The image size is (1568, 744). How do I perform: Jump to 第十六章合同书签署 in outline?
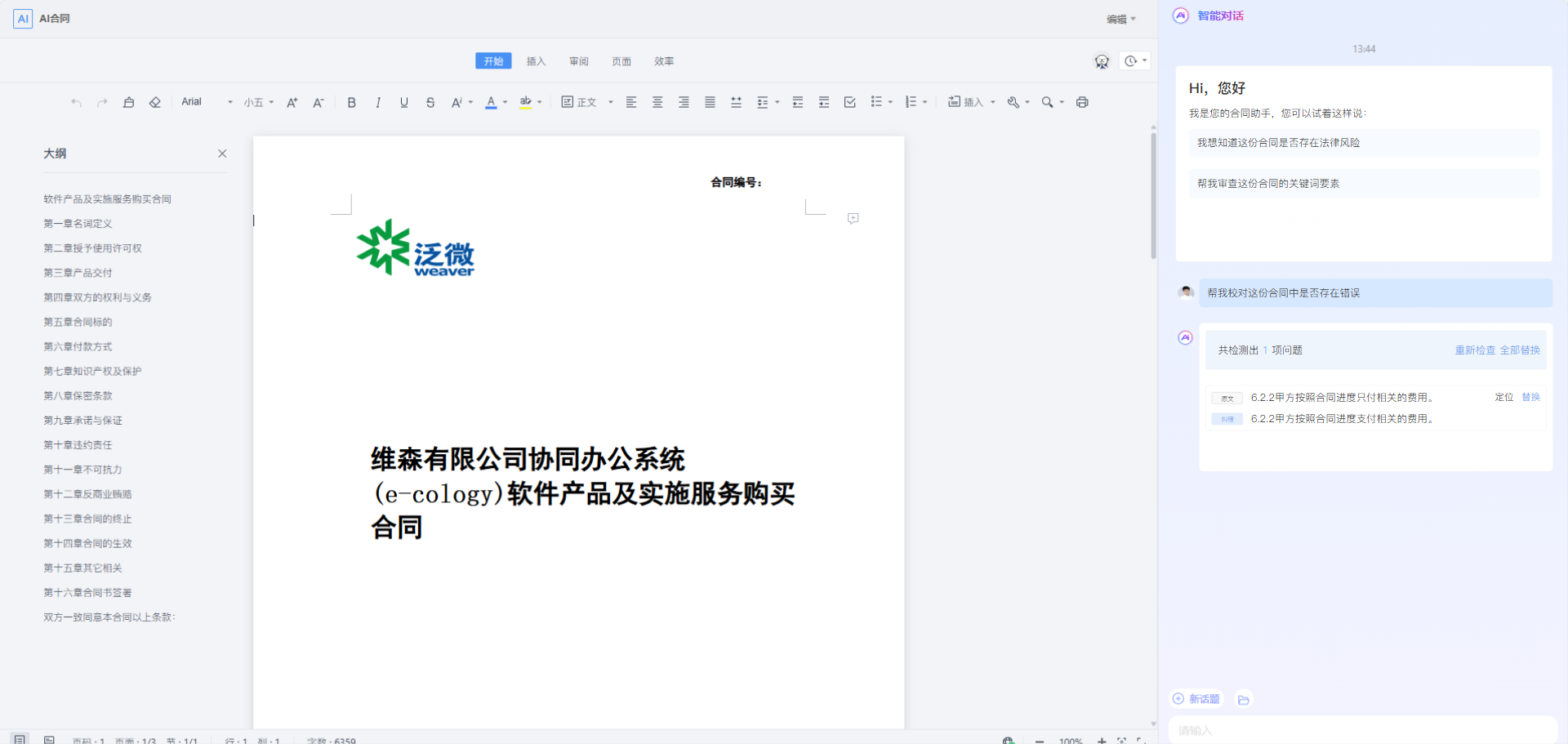87,593
